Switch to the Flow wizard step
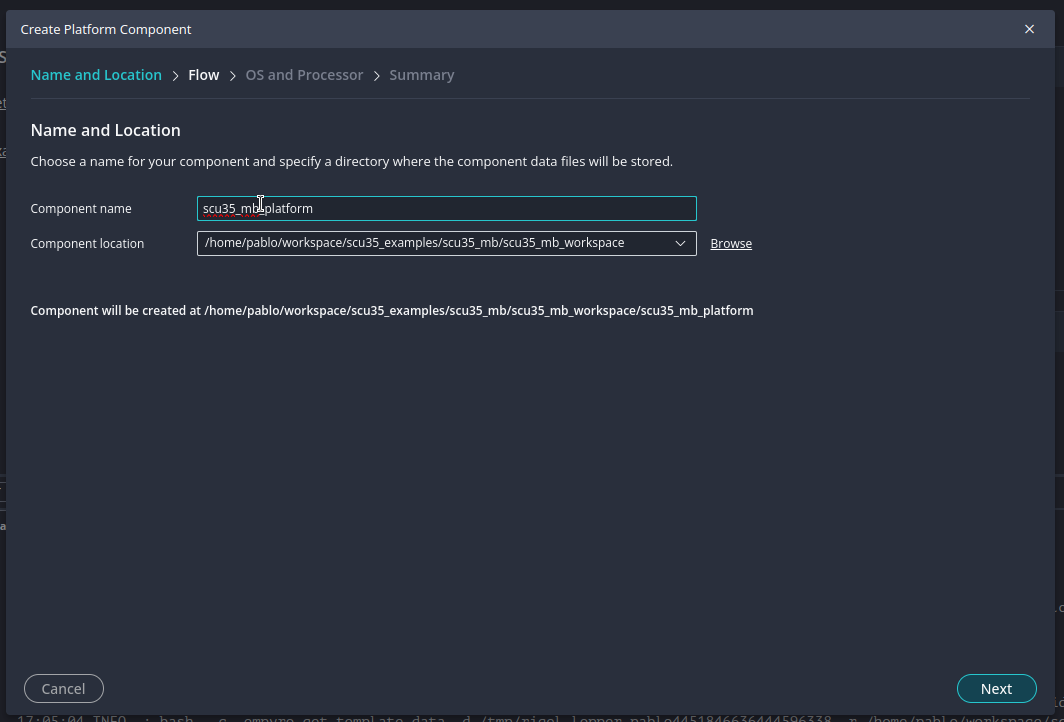This screenshot has height=722, width=1064. click(203, 74)
